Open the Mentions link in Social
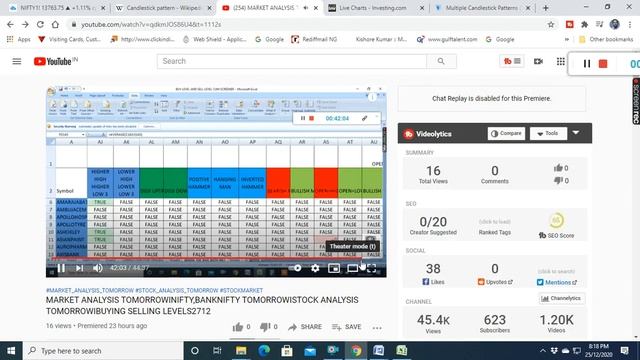640x360 pixels. (557, 282)
